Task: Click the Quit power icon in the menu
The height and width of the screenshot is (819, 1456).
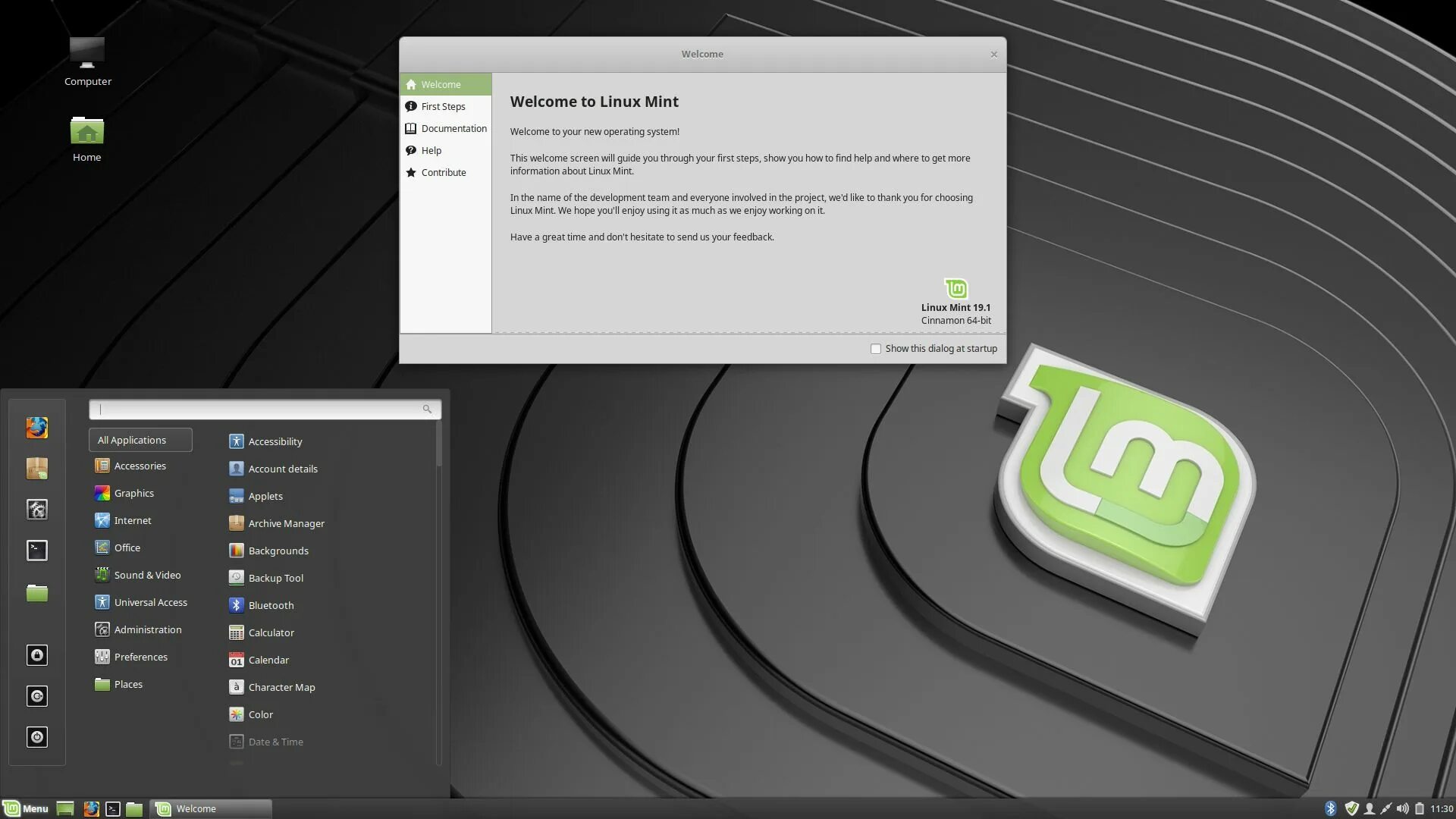Action: pos(36,737)
